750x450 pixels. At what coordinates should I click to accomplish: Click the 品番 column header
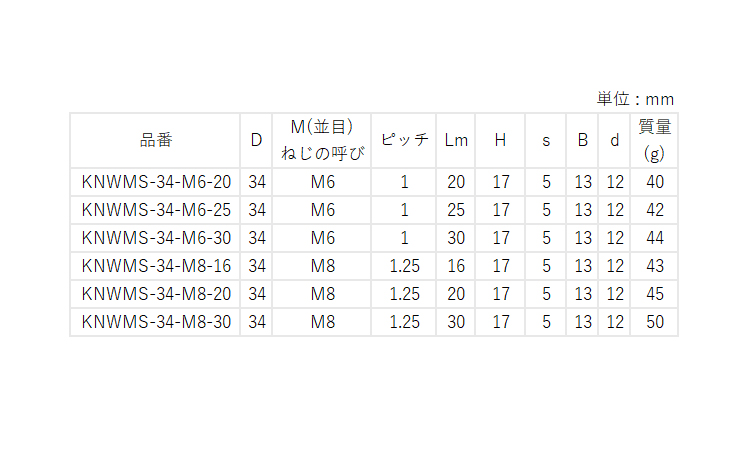click(155, 140)
